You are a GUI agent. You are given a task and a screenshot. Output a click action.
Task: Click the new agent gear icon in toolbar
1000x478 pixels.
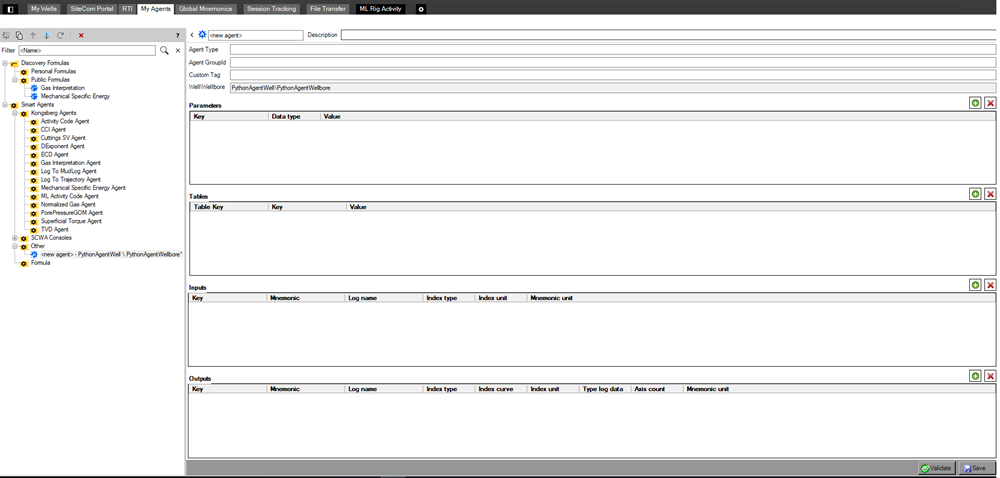pos(6,36)
